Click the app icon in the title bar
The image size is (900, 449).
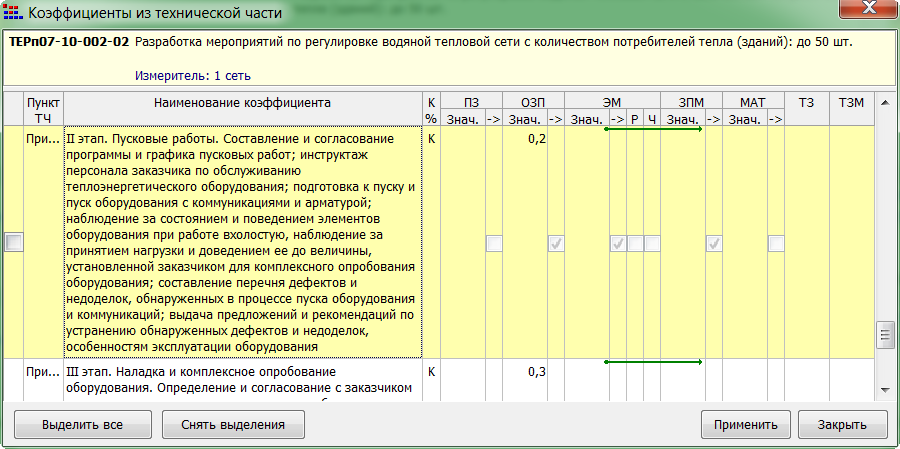tap(13, 13)
